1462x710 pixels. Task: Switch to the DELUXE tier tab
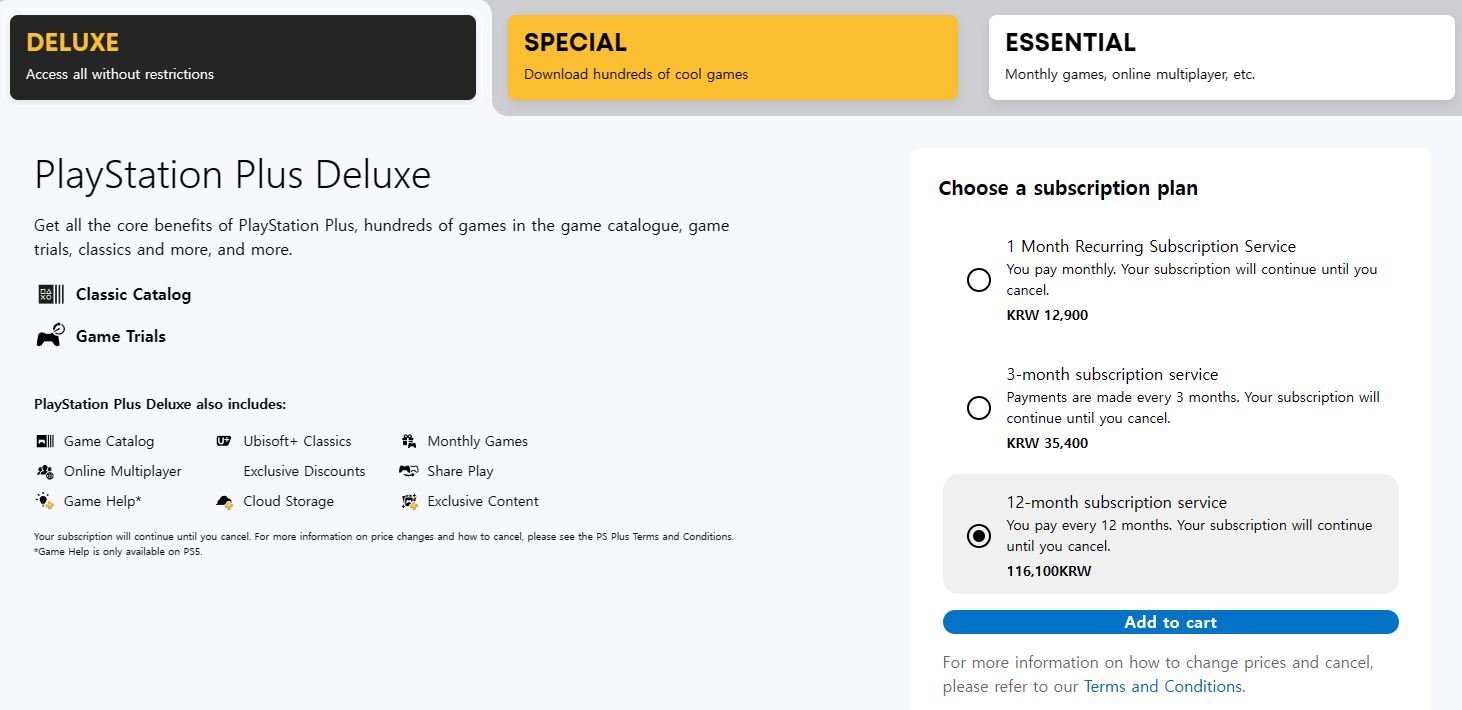point(243,57)
